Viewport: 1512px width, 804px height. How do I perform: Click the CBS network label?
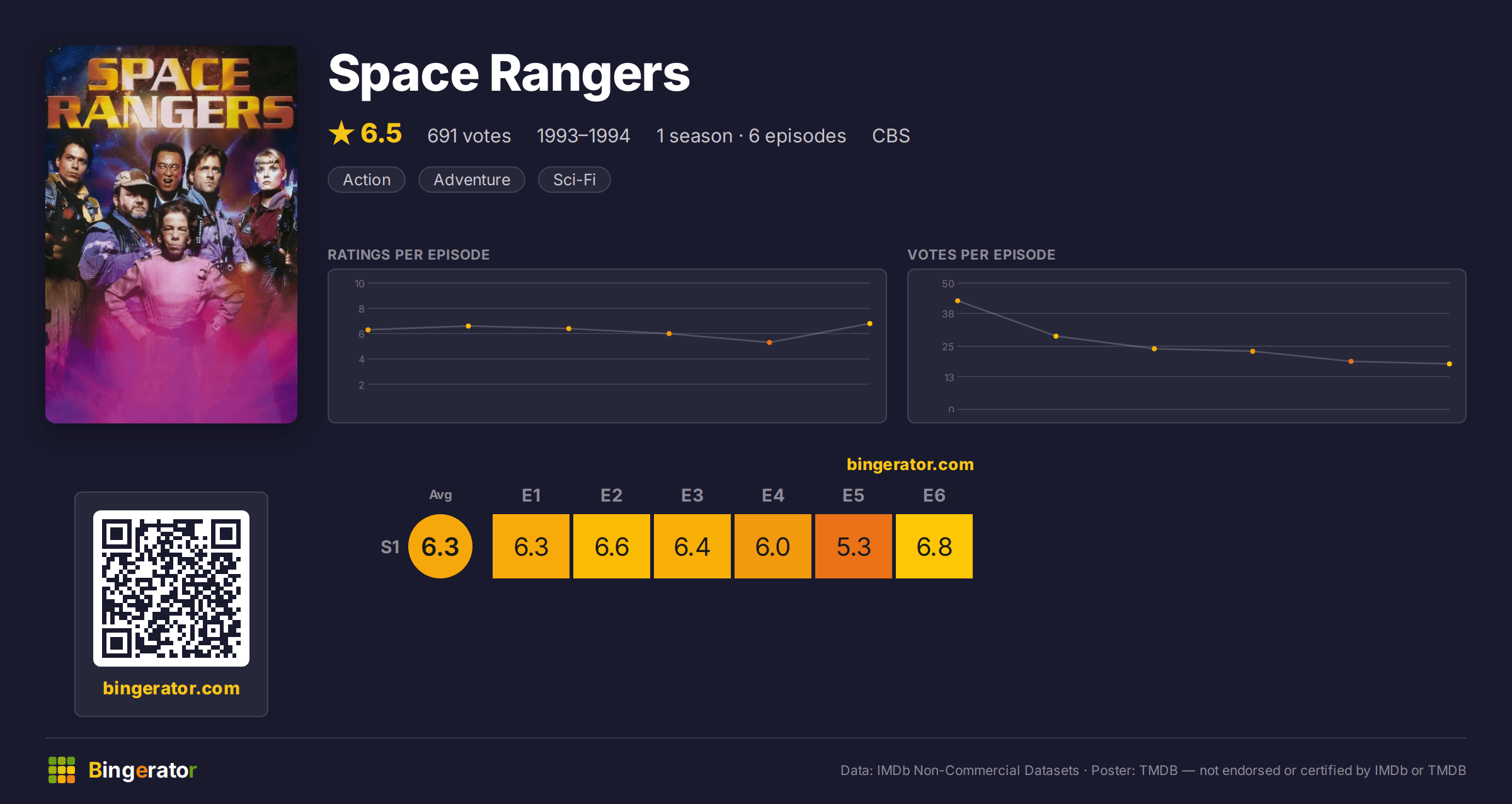(x=891, y=135)
